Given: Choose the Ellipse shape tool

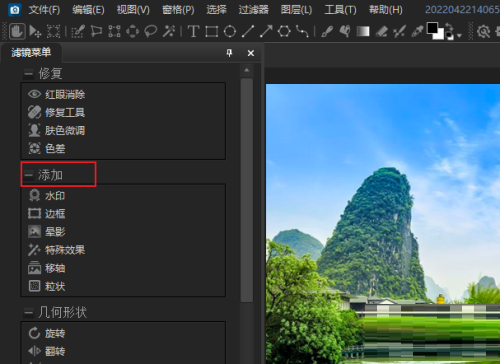Looking at the screenshot, I should [x=230, y=31].
